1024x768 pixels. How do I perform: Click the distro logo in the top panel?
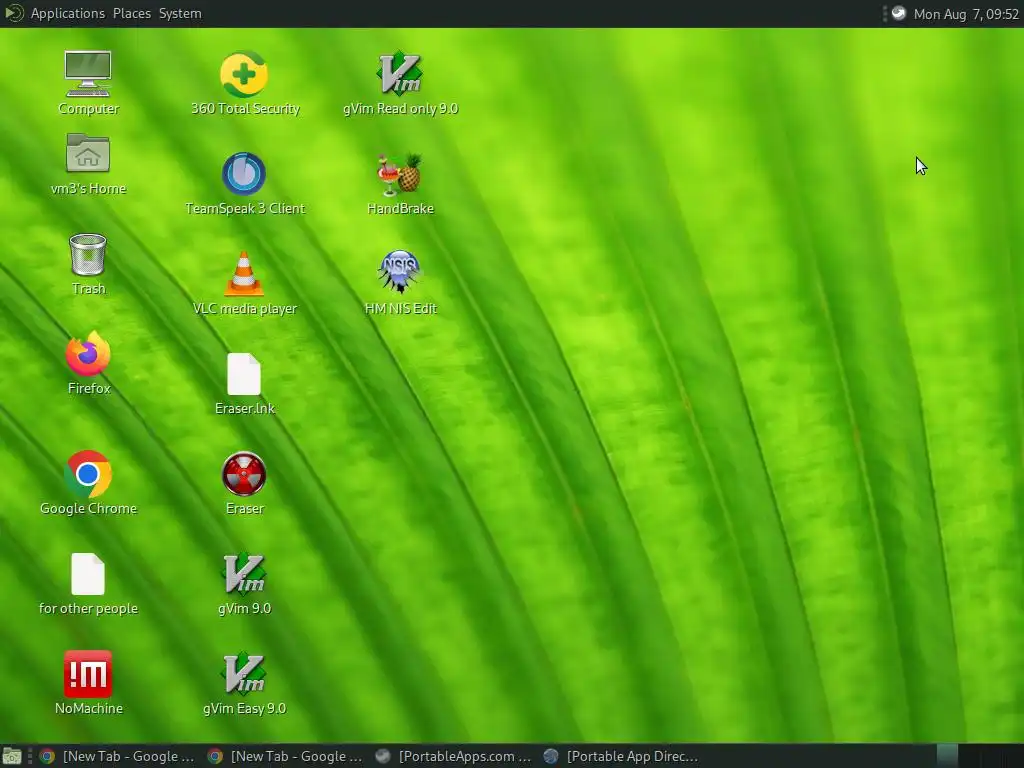[14, 13]
